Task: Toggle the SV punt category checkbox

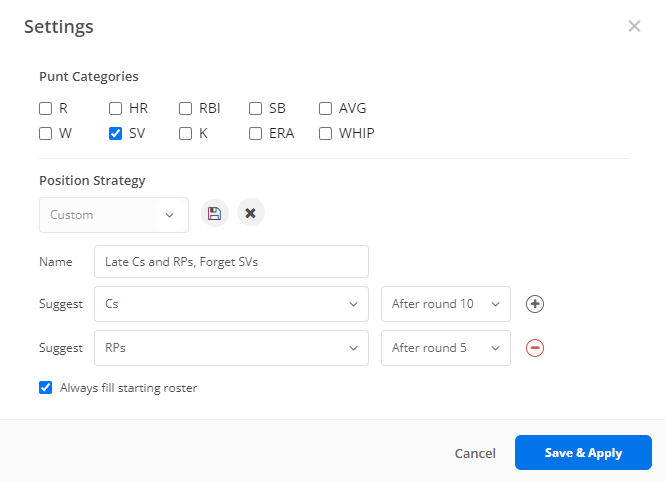Action: (x=116, y=133)
